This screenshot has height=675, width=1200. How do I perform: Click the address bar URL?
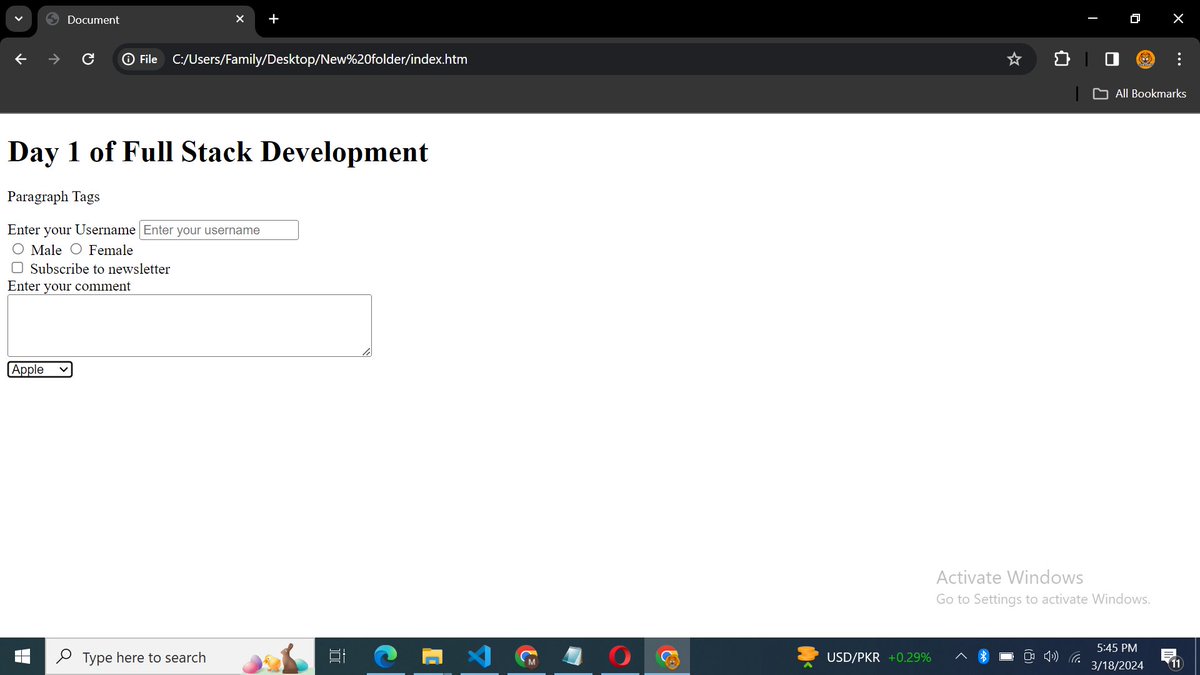(320, 59)
